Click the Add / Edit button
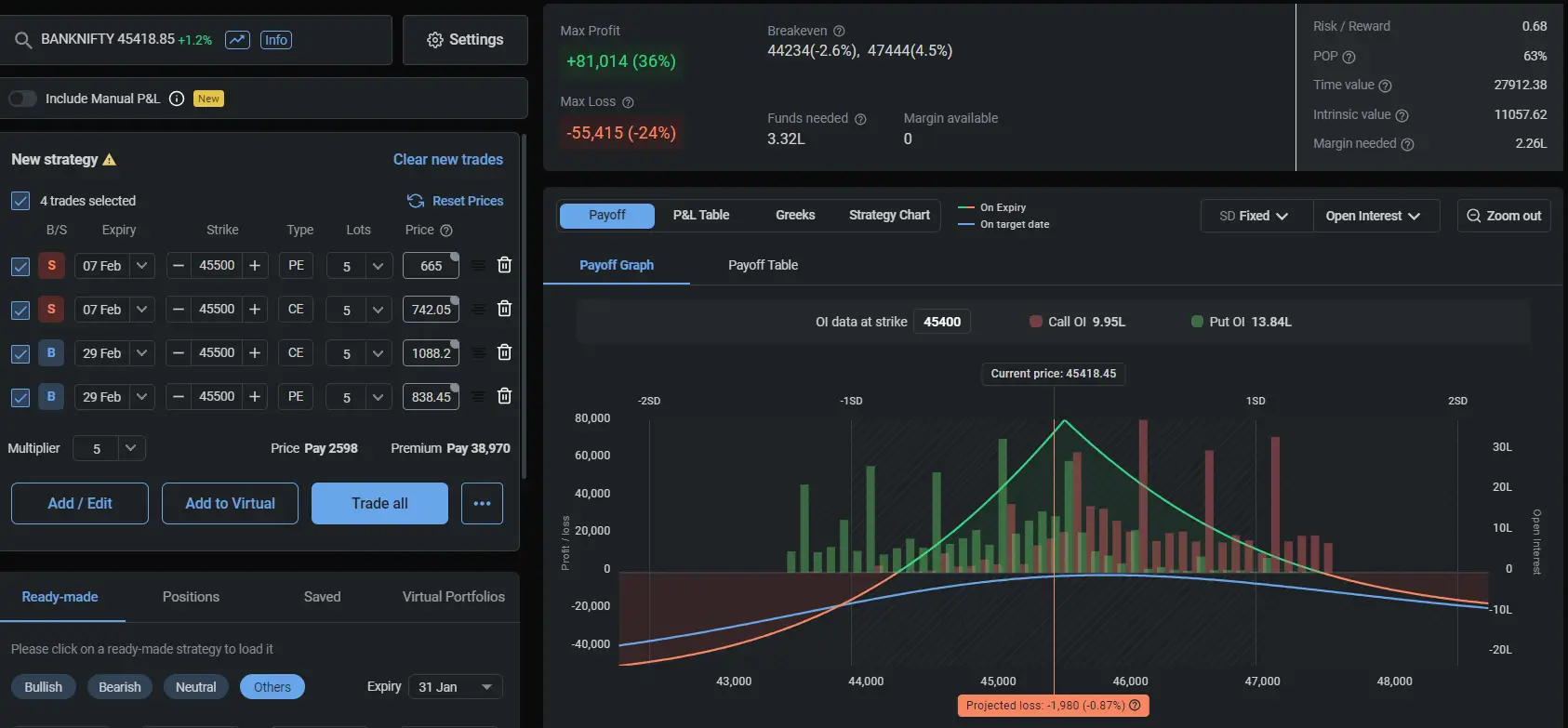This screenshot has height=728, width=1568. pyautogui.click(x=80, y=503)
